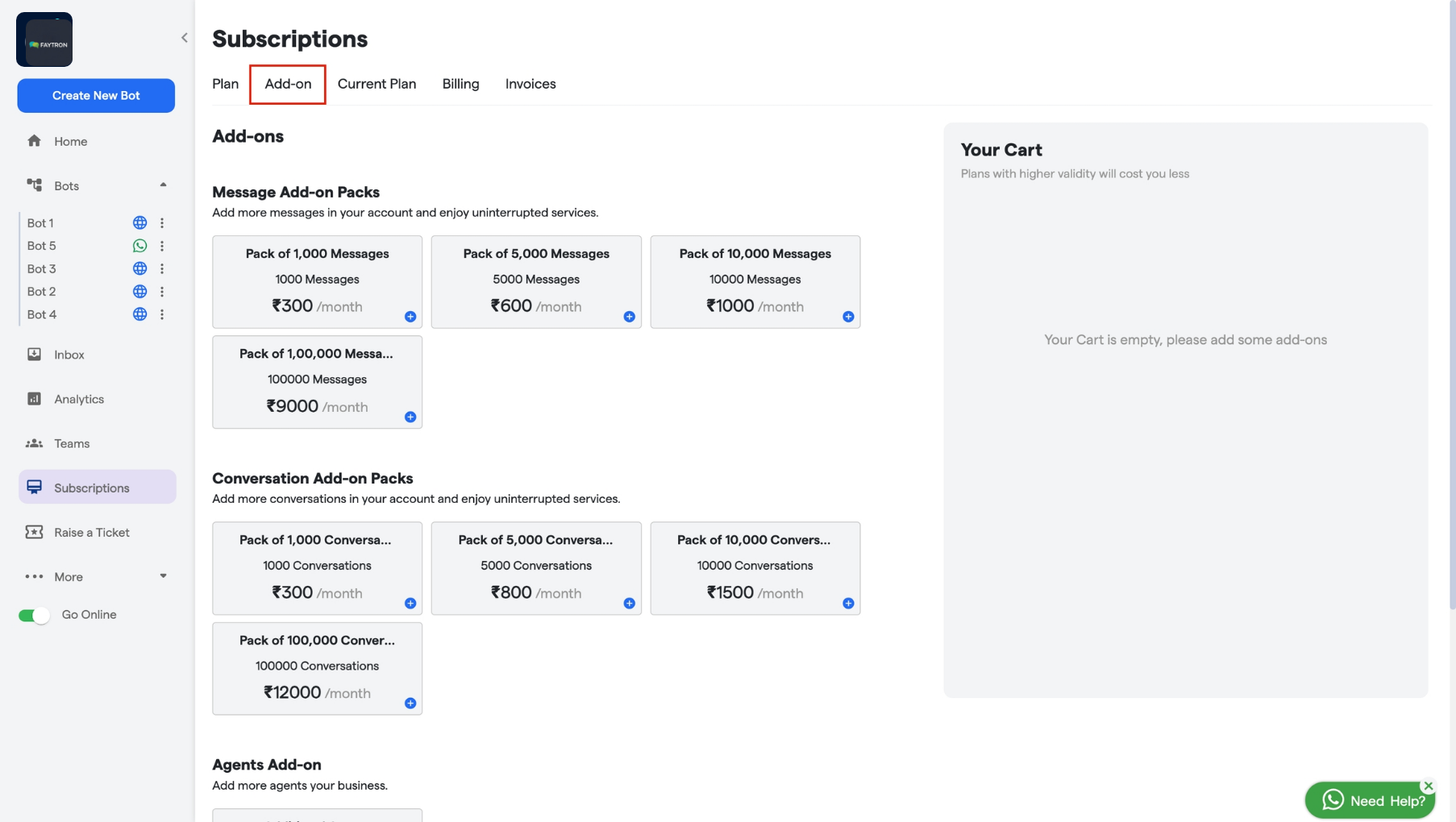1456x822 pixels.
Task: Expand the More menu
Action: coord(163,575)
